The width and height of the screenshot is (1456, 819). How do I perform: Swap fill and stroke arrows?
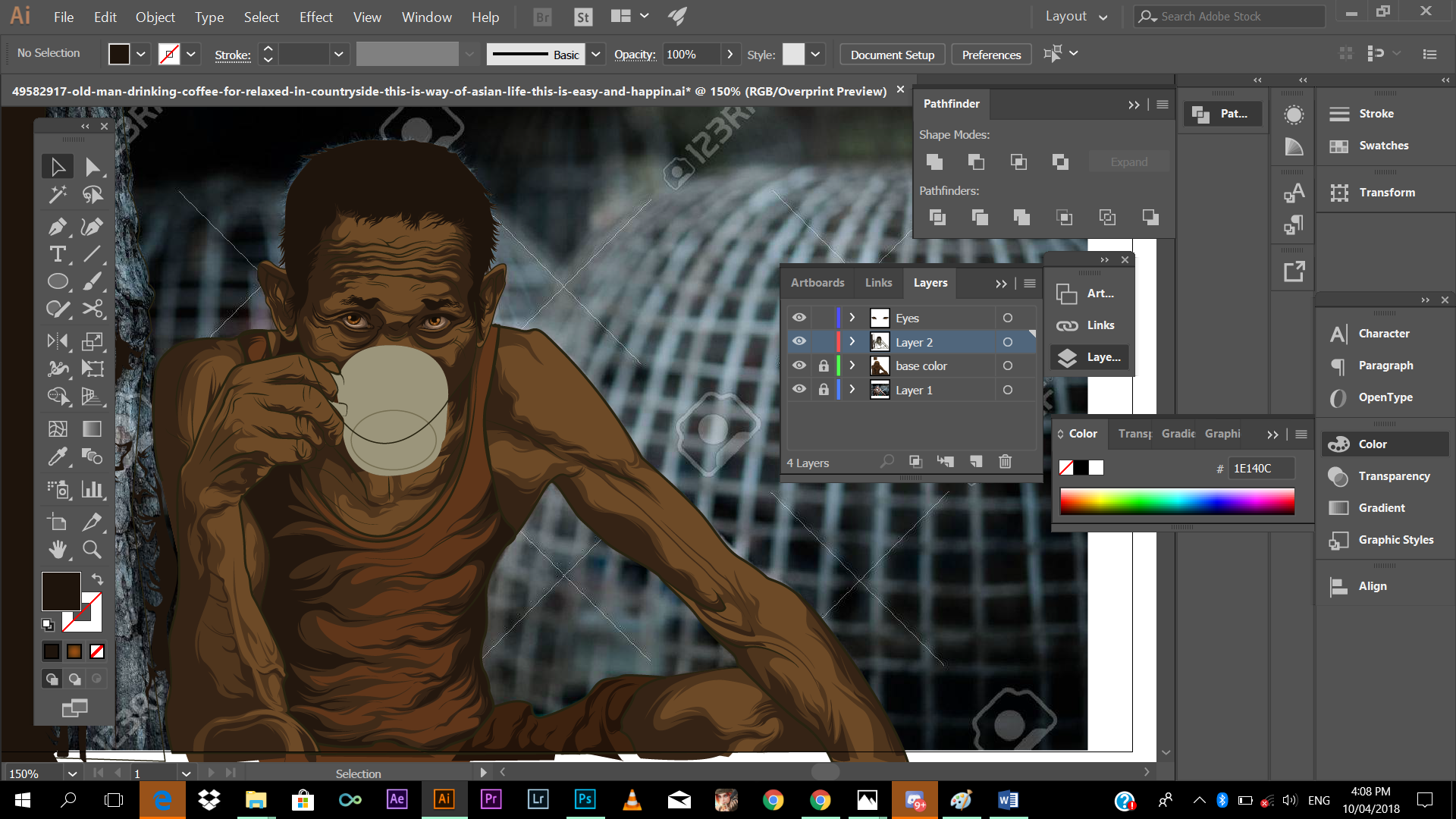click(97, 579)
